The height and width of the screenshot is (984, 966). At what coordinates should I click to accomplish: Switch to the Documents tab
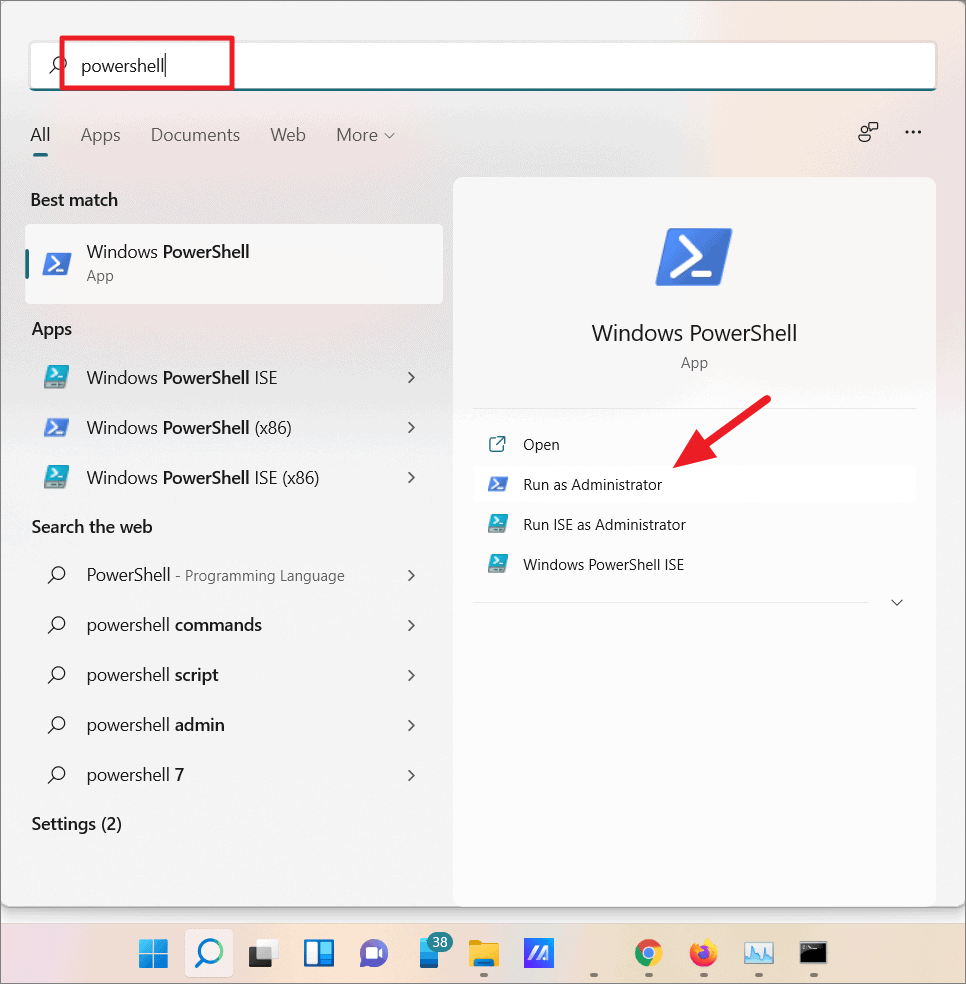pyautogui.click(x=195, y=135)
